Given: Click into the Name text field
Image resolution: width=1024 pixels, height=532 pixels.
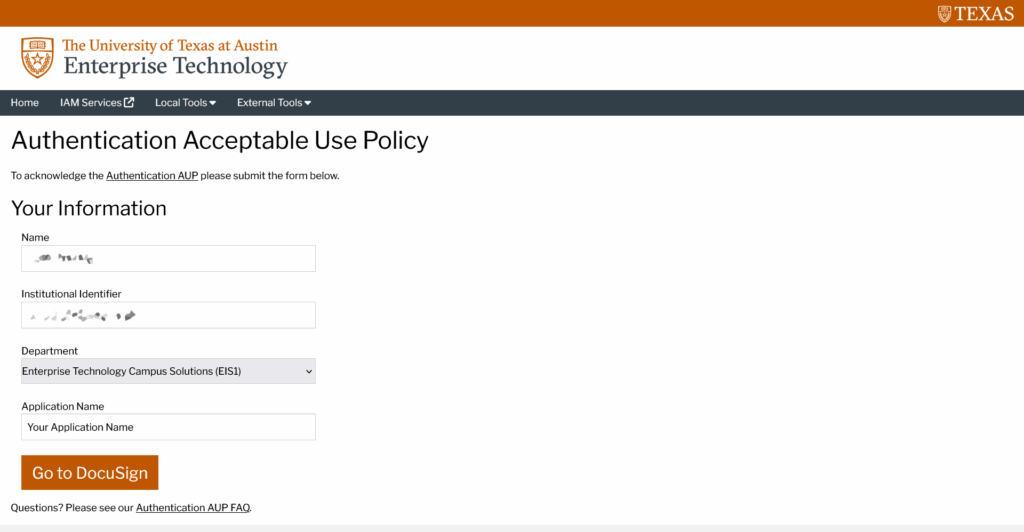Looking at the screenshot, I should [x=168, y=259].
